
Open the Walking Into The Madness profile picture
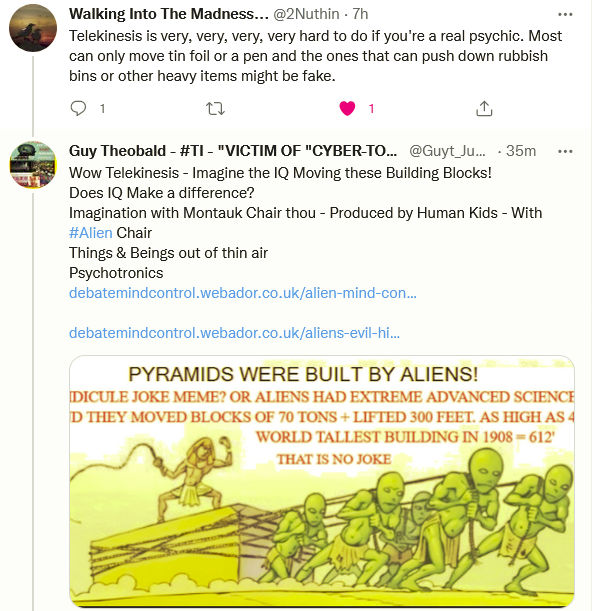[x=33, y=28]
